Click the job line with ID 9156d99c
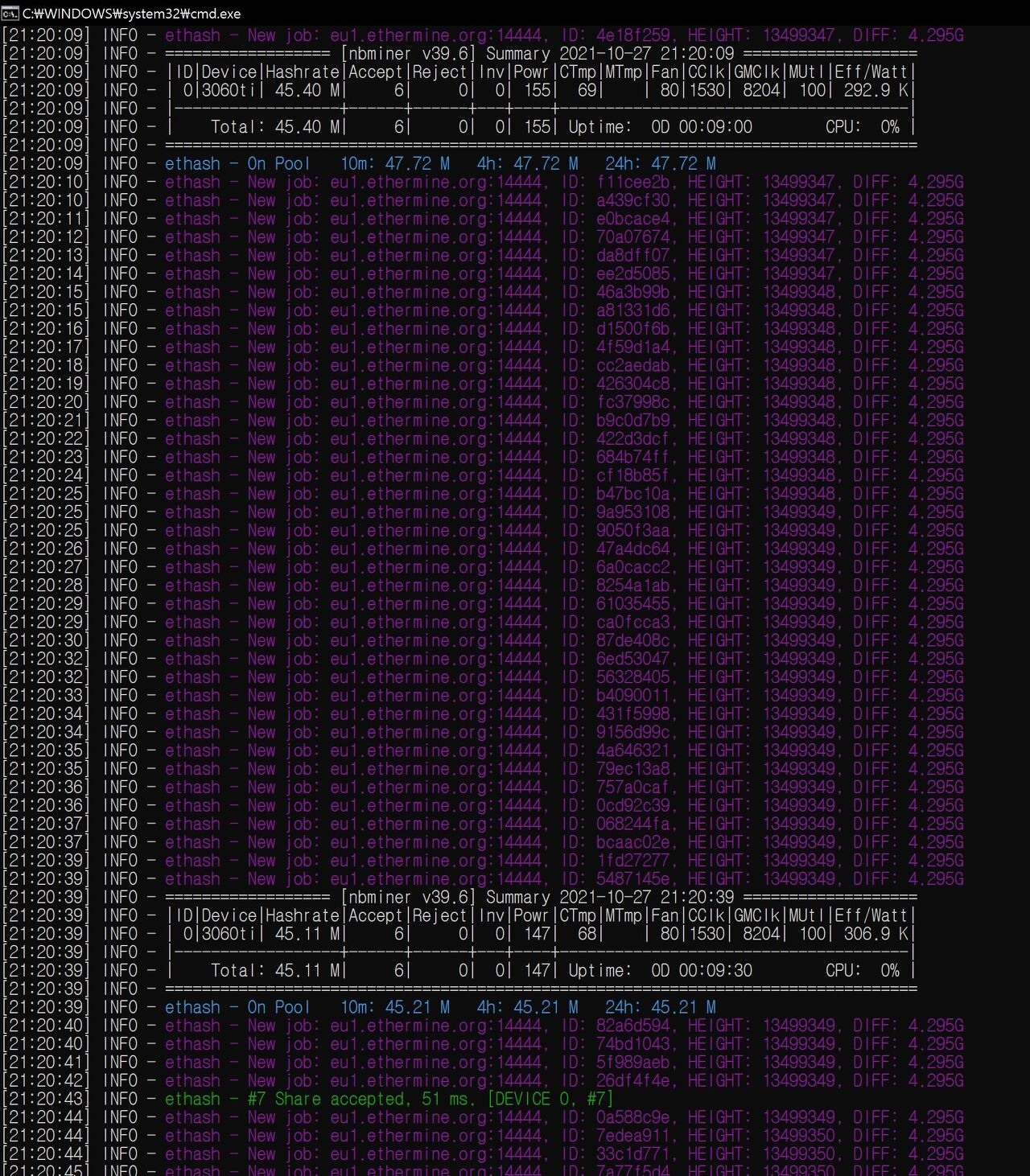 point(483,733)
